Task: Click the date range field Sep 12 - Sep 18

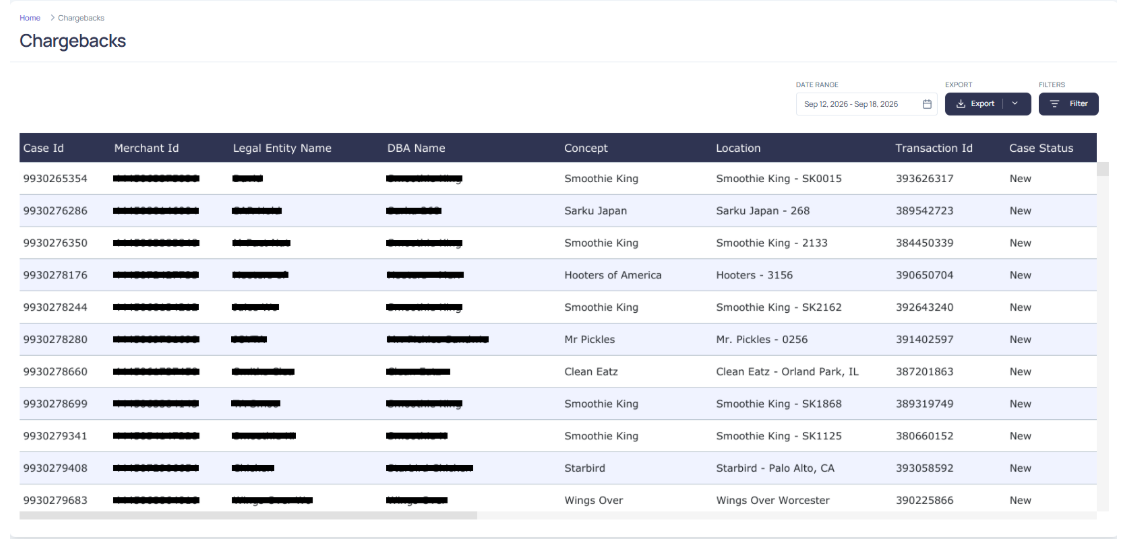Action: click(x=866, y=104)
